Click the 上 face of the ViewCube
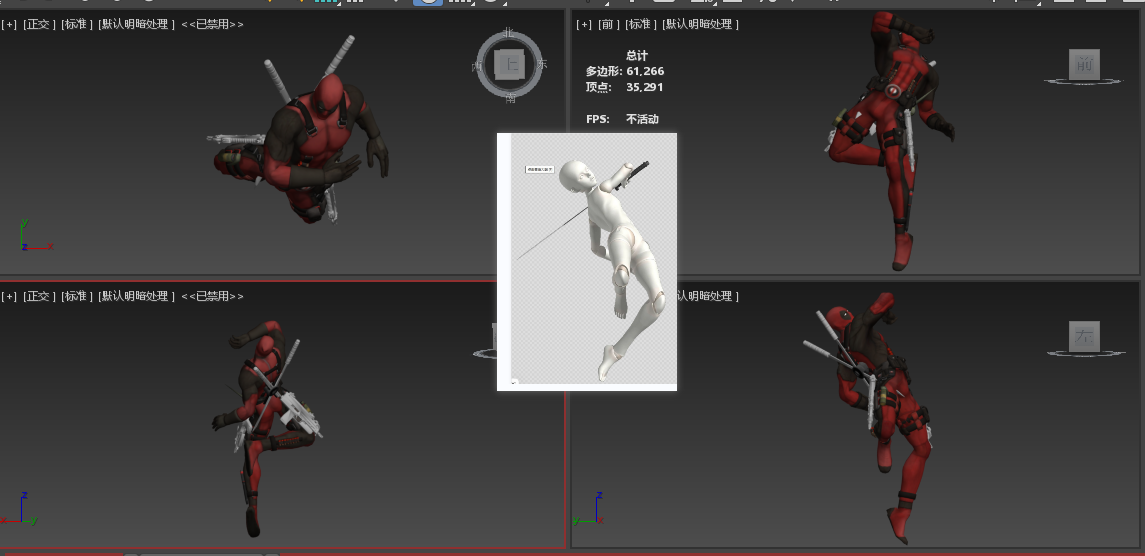1145x556 pixels. coord(510,65)
